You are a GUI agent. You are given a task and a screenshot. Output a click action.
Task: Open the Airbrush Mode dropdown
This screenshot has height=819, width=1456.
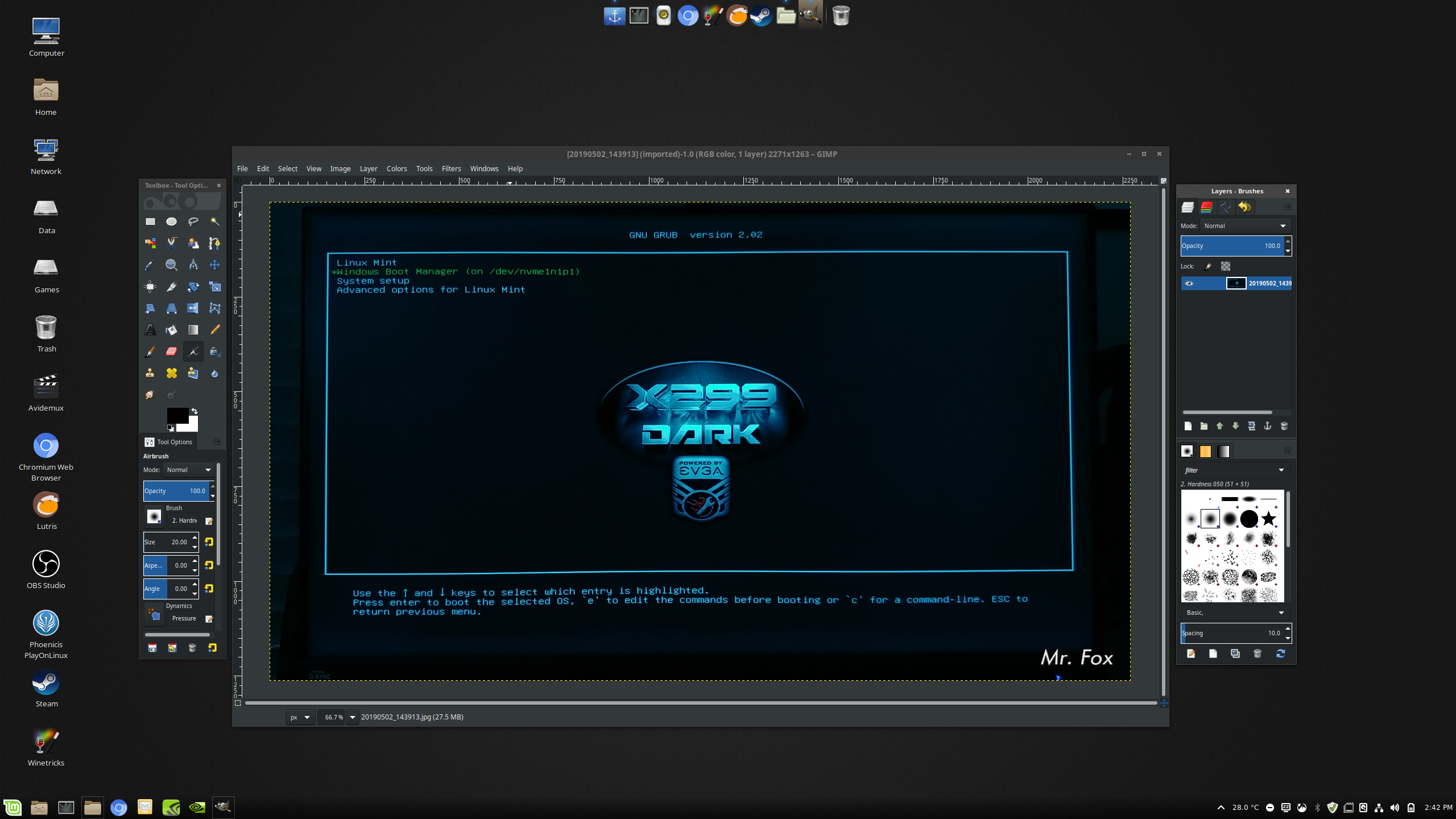189,470
